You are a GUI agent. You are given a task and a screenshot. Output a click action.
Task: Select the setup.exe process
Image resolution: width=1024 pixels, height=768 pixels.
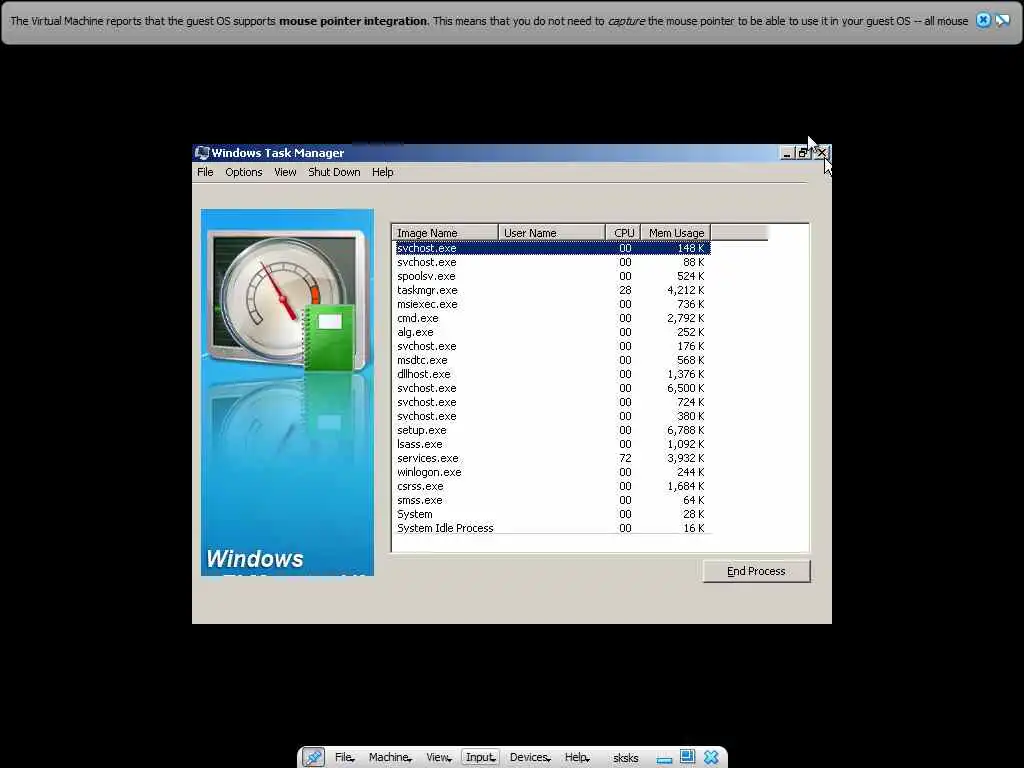pos(552,430)
